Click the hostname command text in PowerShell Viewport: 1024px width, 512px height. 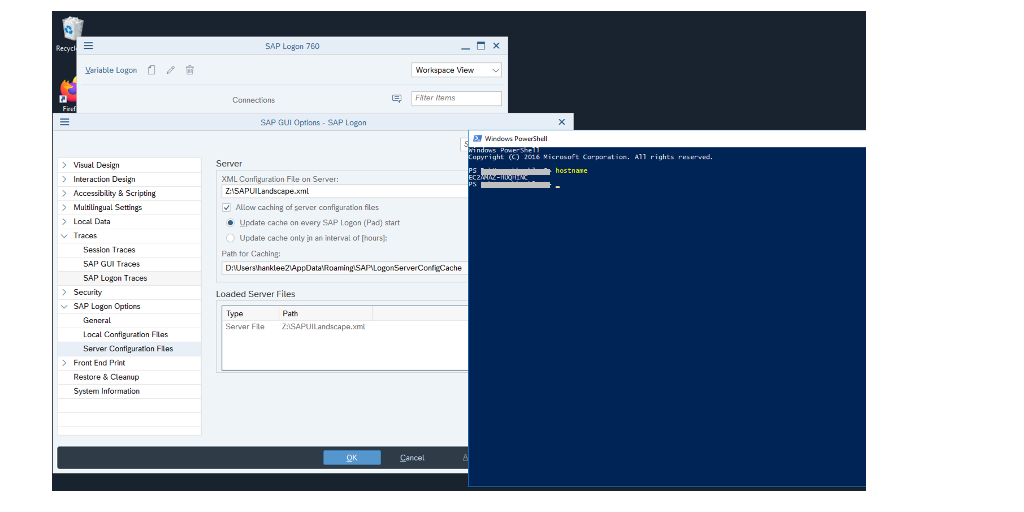pos(571,170)
